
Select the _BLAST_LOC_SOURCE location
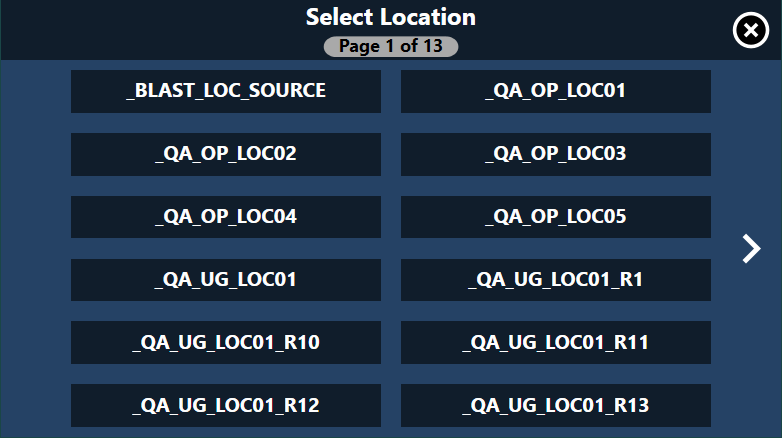coord(226,91)
